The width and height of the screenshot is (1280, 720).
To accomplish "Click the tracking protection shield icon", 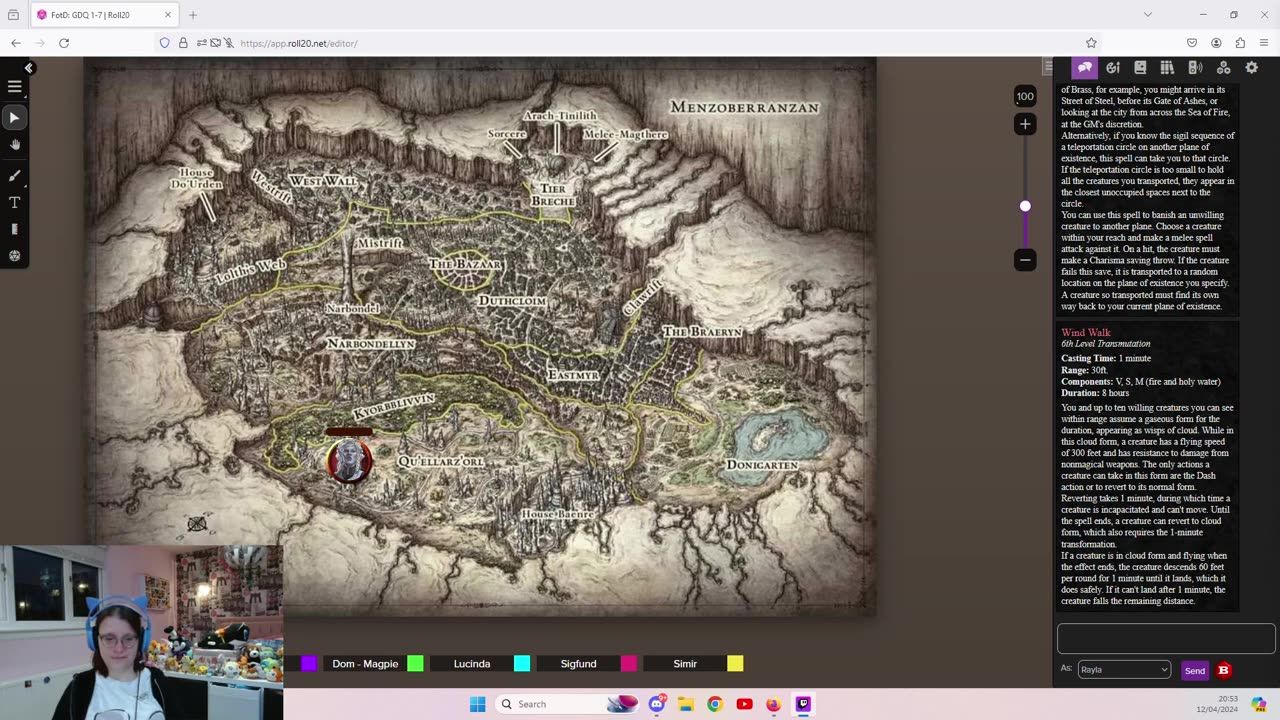I will click(x=165, y=43).
